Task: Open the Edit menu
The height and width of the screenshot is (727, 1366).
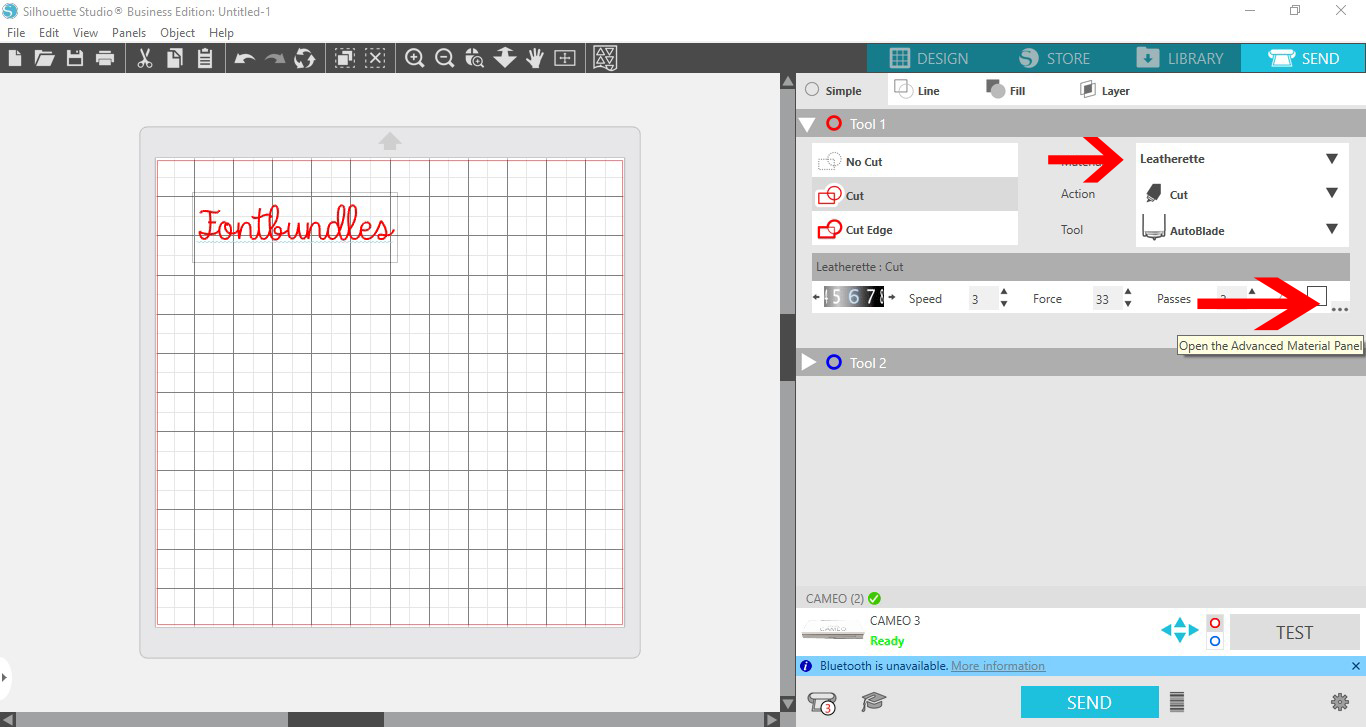Action: click(x=49, y=32)
